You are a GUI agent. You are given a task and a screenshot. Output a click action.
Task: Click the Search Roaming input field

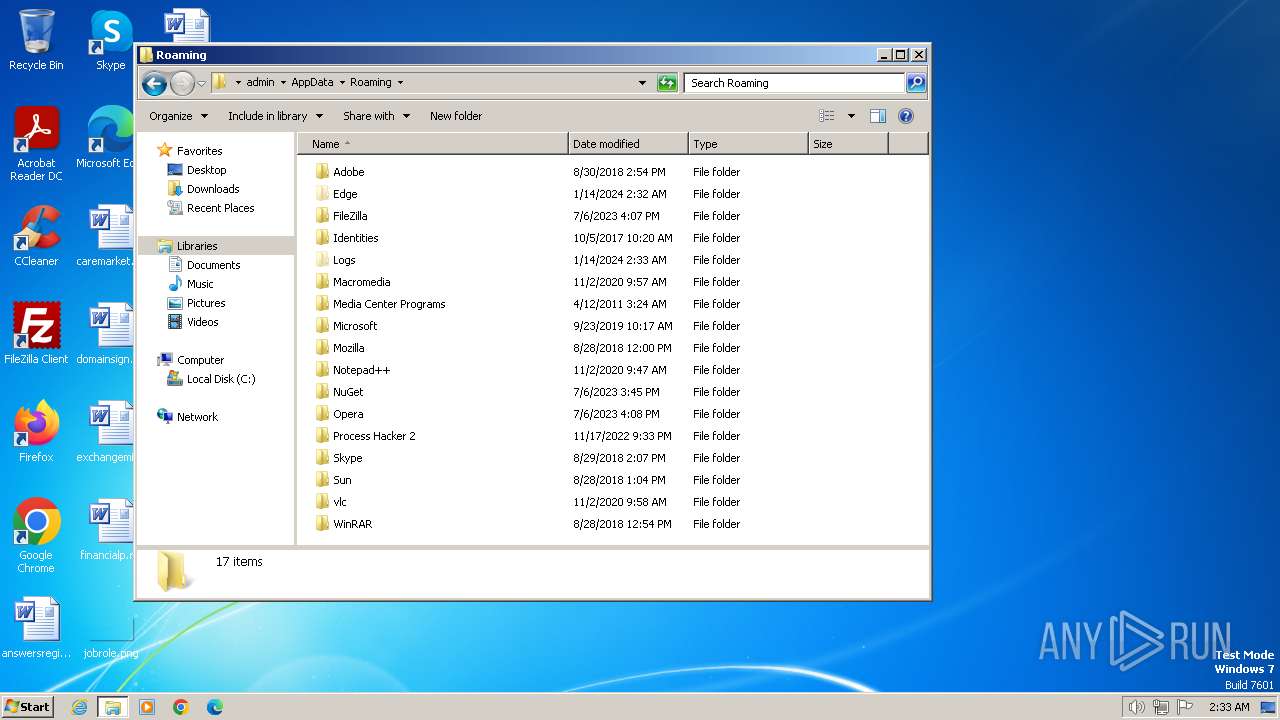[795, 83]
